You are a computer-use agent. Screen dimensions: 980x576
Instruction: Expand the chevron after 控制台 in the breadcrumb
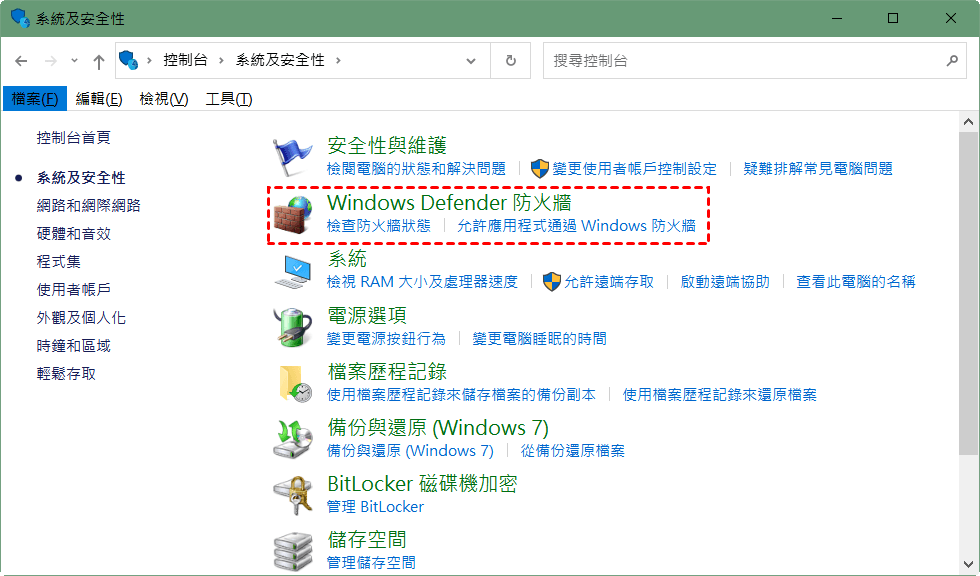221,61
